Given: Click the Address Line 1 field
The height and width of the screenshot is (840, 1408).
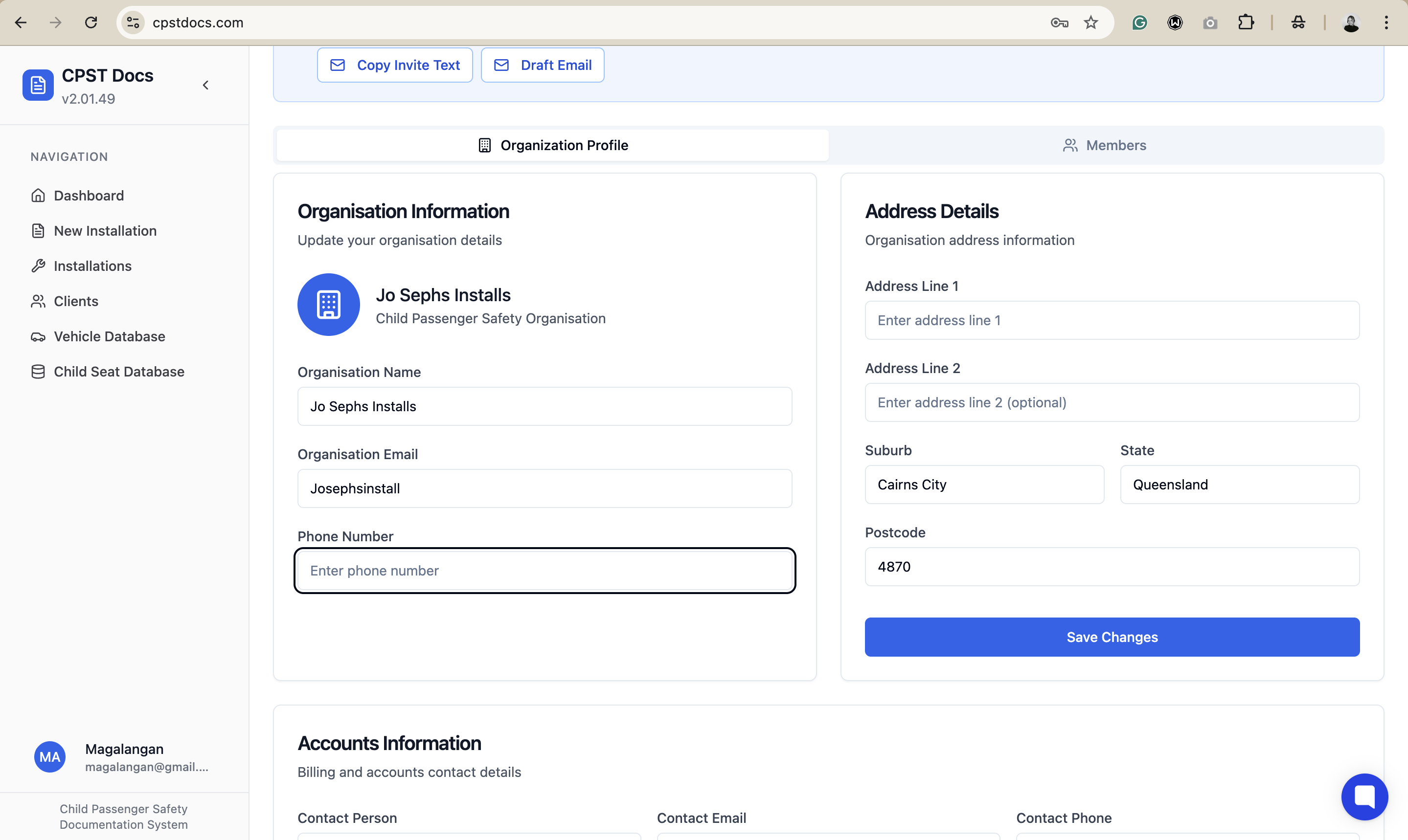Looking at the screenshot, I should 1112,320.
